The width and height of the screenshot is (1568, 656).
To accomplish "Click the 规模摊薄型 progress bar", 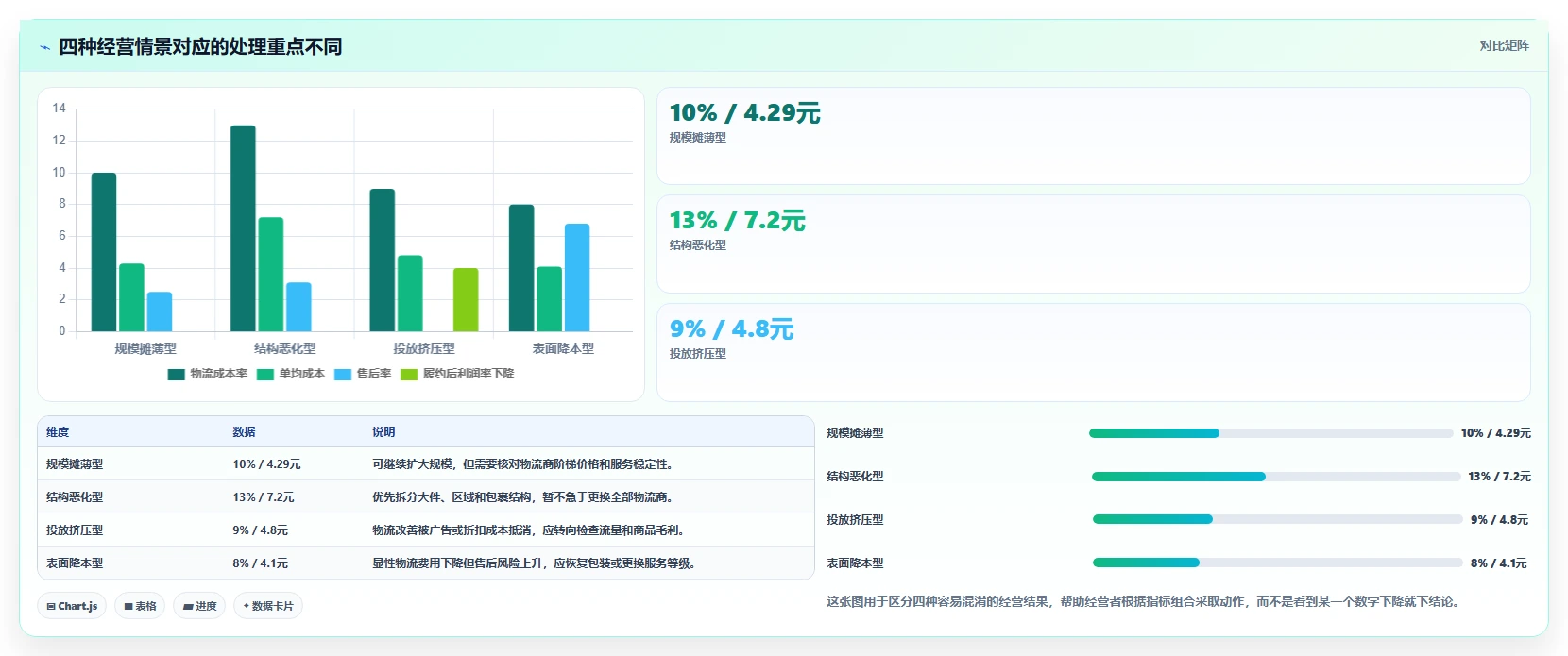I will coord(1270,433).
